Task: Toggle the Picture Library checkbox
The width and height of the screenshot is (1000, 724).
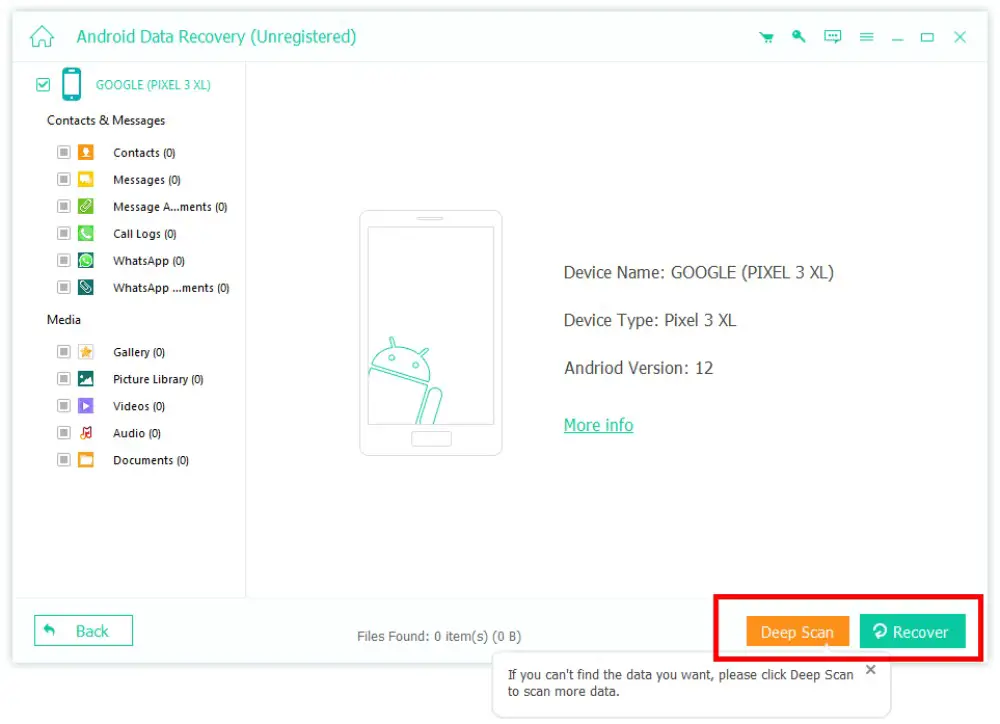Action: point(63,379)
